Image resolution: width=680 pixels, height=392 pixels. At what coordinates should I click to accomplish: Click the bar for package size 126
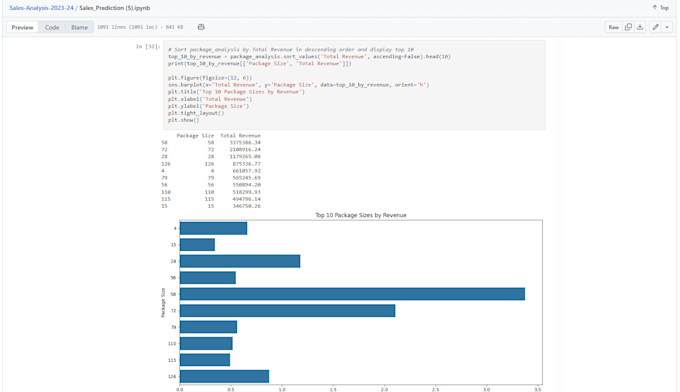224,376
